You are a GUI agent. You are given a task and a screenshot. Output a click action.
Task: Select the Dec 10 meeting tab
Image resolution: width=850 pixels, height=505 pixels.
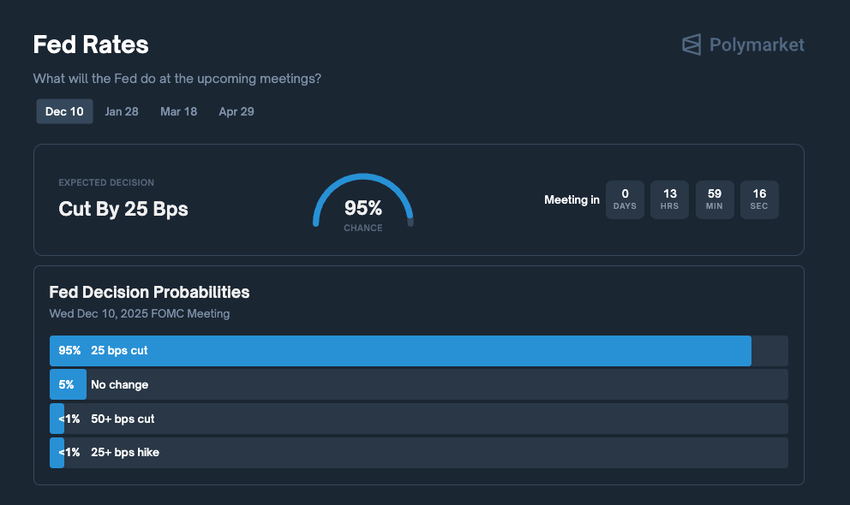64,111
